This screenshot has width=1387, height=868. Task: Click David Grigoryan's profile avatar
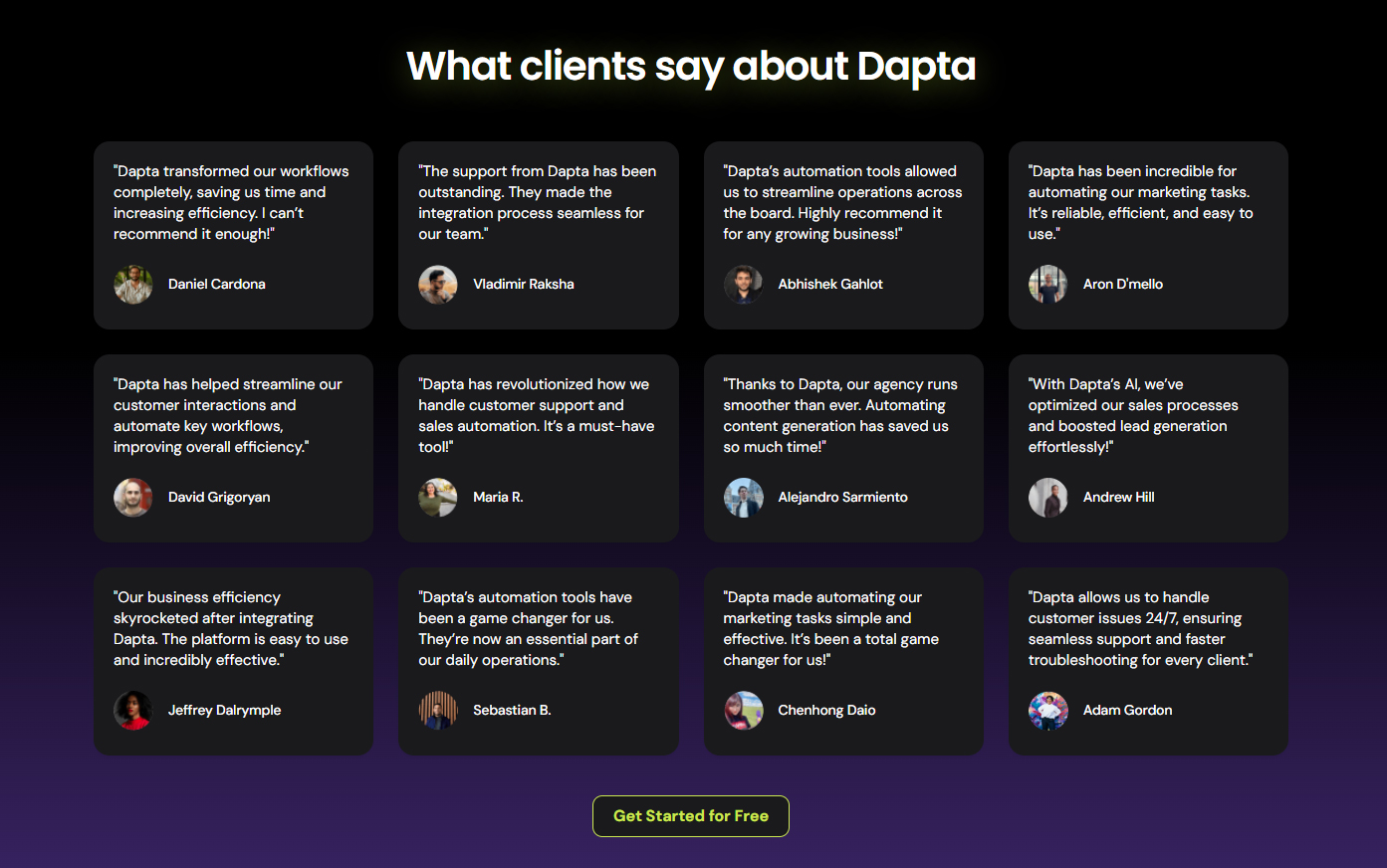(132, 498)
